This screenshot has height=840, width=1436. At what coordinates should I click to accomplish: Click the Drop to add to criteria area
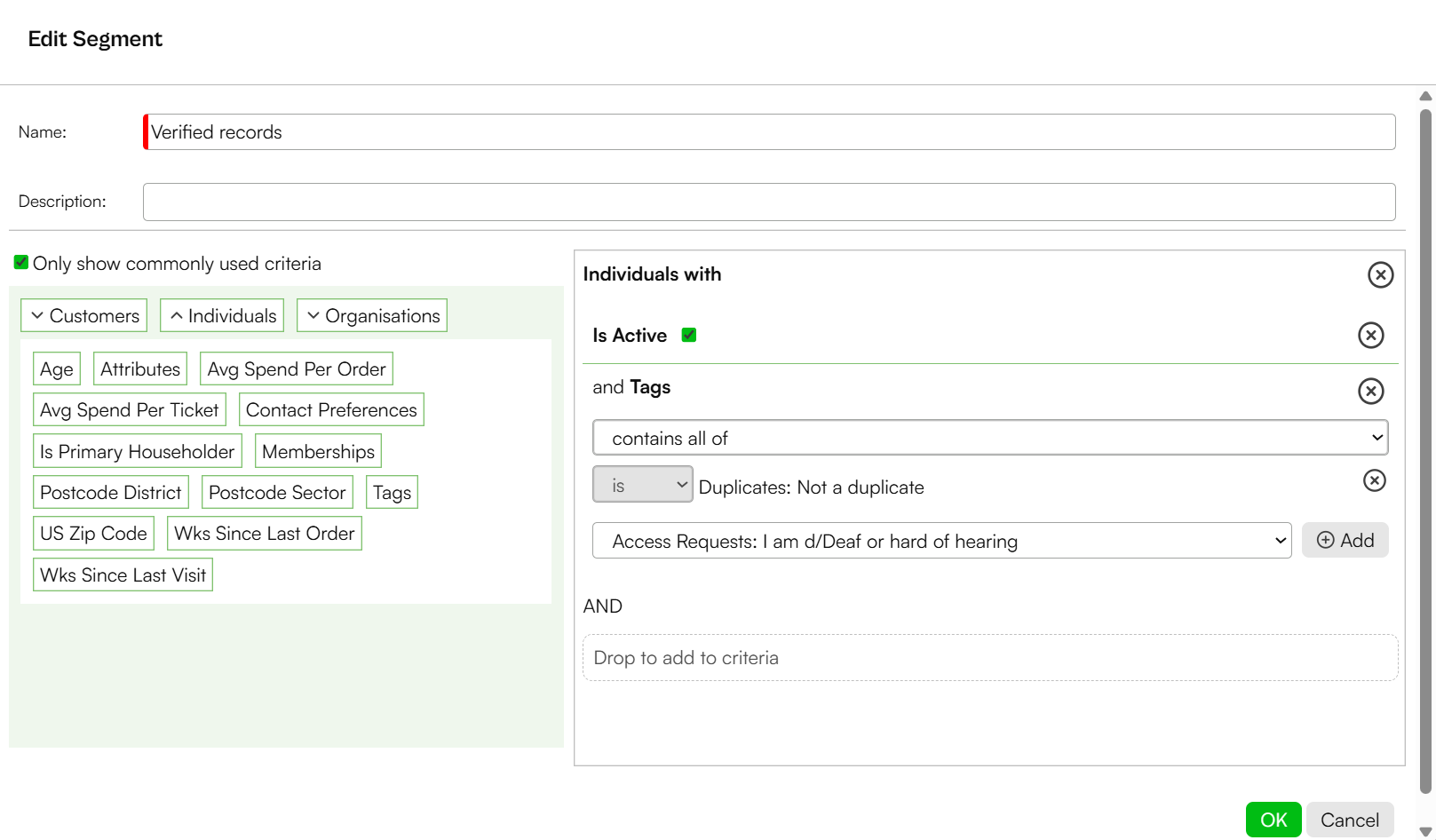tap(990, 657)
